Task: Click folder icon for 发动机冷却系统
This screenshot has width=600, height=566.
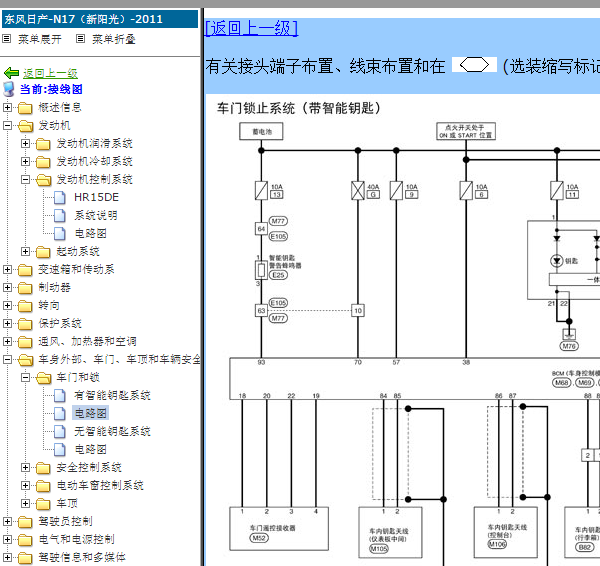Action: (43, 162)
